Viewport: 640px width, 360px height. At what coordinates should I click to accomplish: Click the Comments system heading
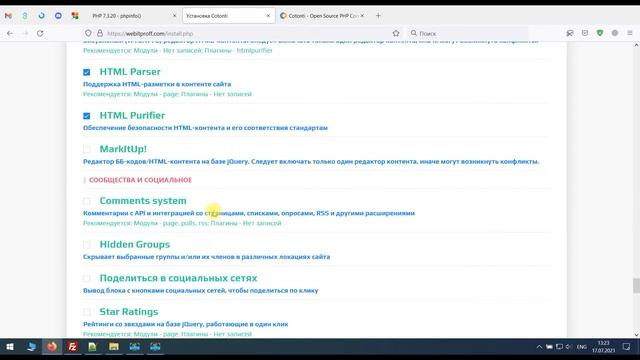coord(143,201)
